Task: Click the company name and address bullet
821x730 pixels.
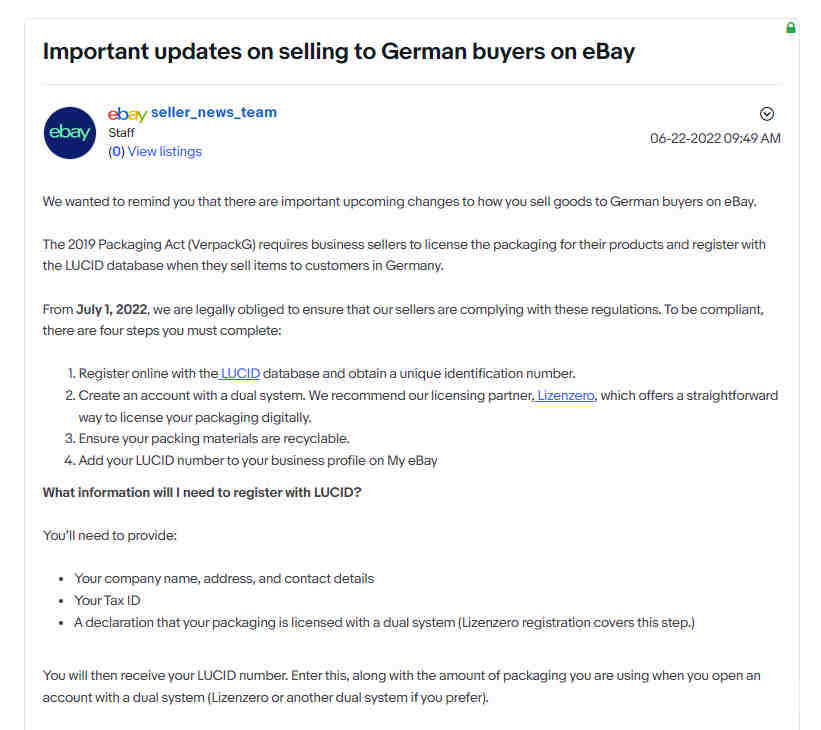Action: click(x=224, y=579)
